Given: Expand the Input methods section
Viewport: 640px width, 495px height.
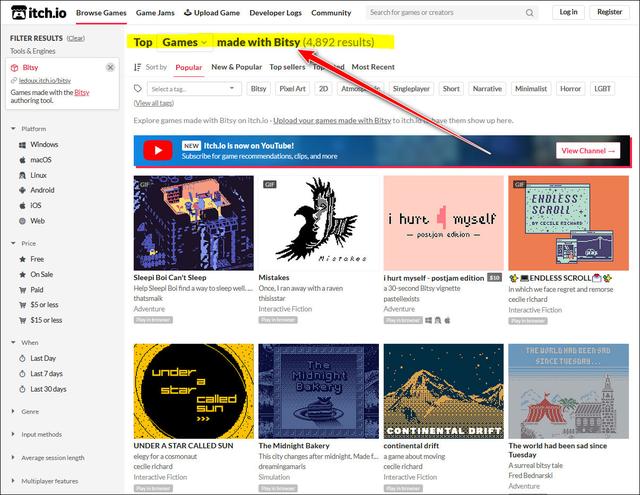Looking at the screenshot, I should point(13,434).
